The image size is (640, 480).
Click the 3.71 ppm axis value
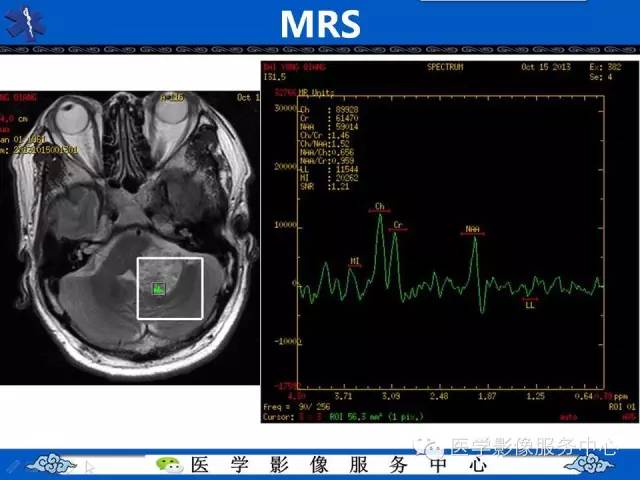(343, 396)
